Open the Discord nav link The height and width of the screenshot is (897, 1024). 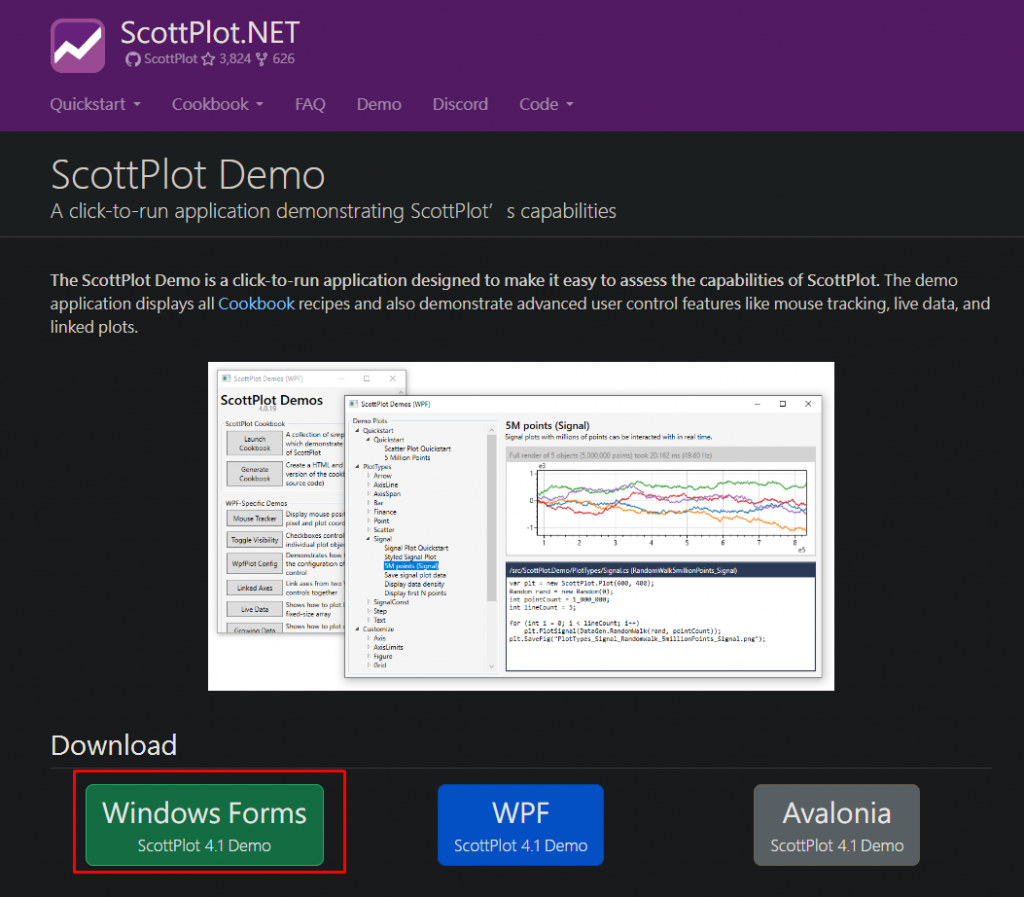pos(460,104)
